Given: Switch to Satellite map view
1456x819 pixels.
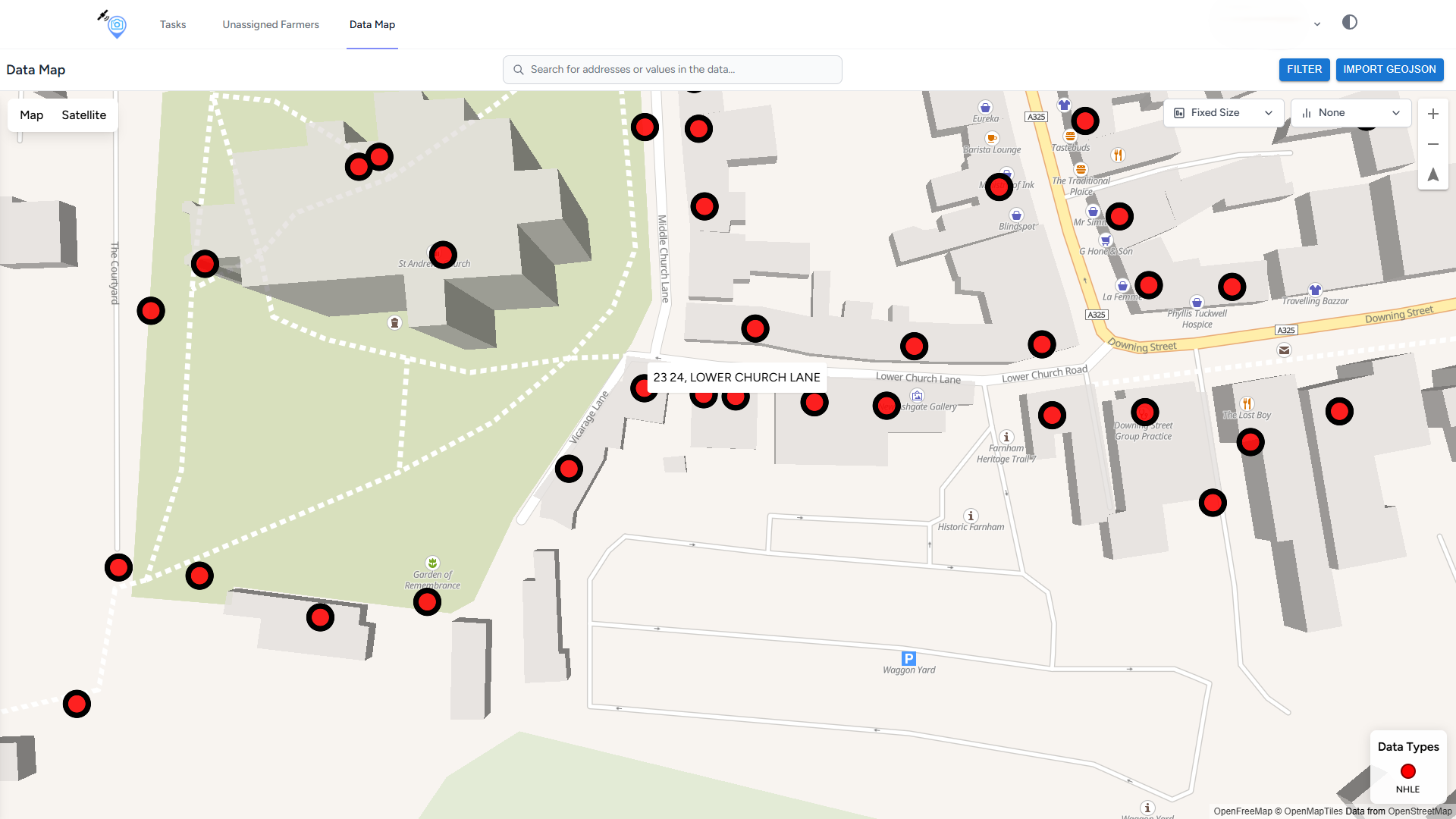Looking at the screenshot, I should [x=83, y=115].
